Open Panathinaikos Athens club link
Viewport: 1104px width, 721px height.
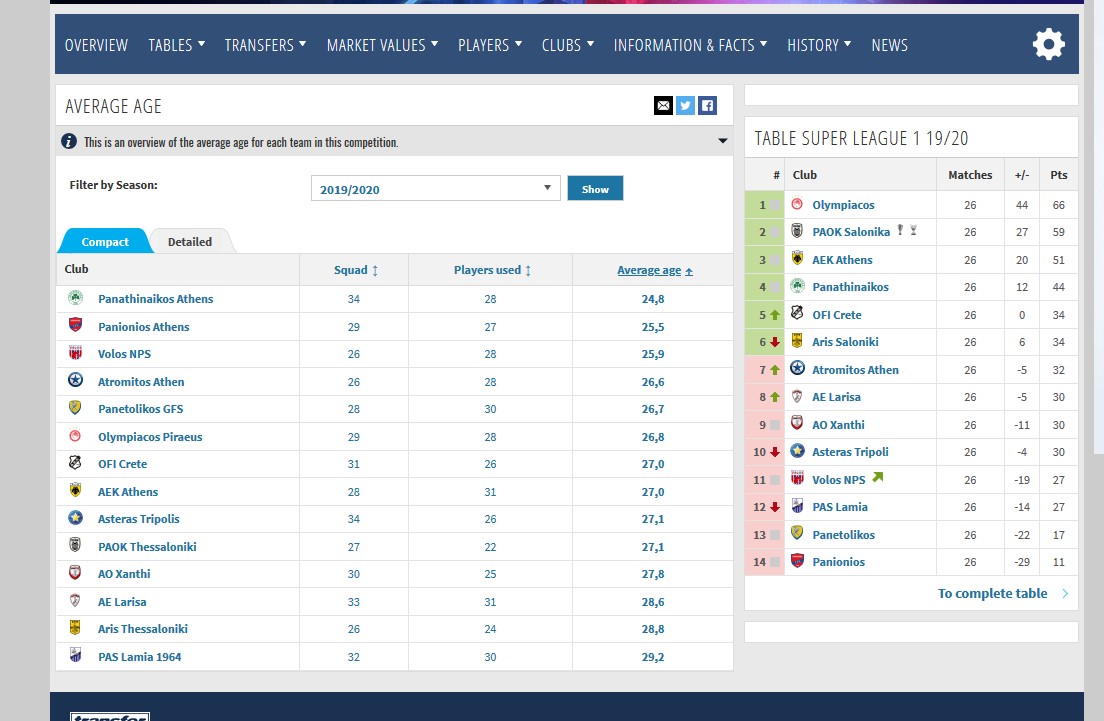tap(156, 299)
